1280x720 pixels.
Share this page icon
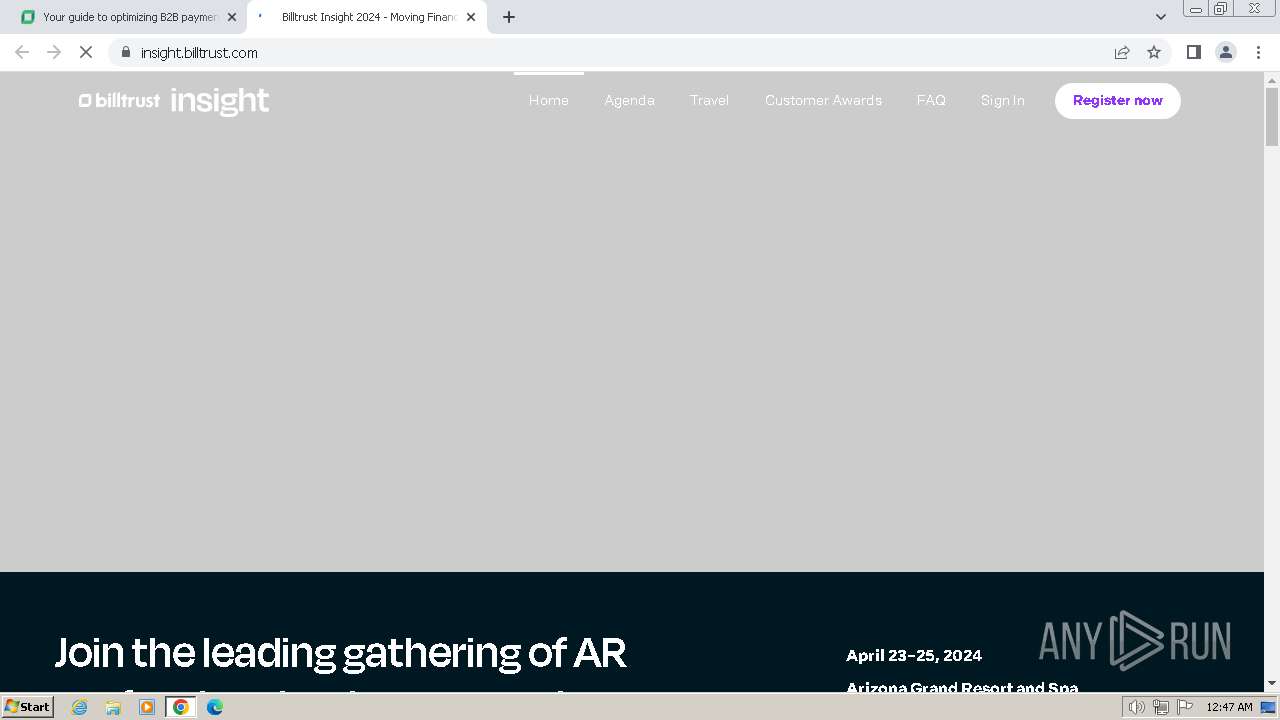point(1122,52)
